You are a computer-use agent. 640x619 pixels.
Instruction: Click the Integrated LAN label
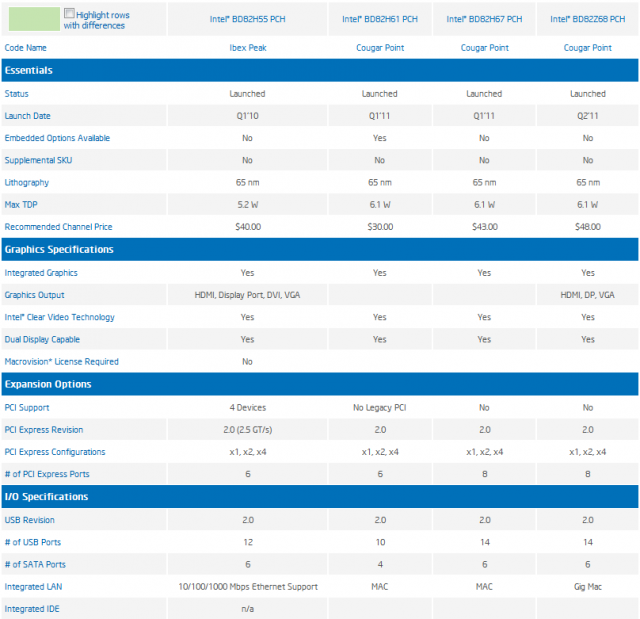33,587
